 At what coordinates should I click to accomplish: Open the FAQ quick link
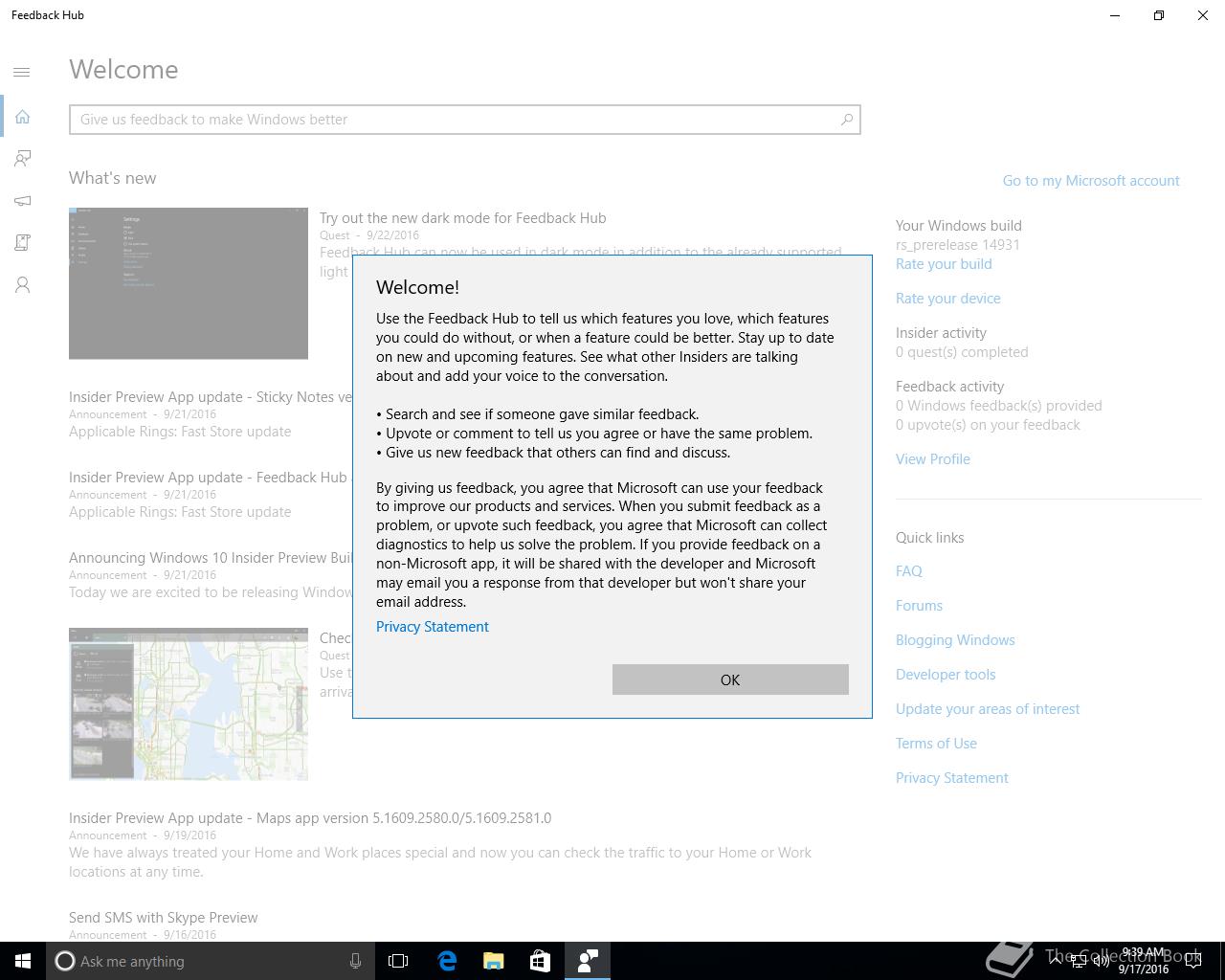pyautogui.click(x=909, y=571)
